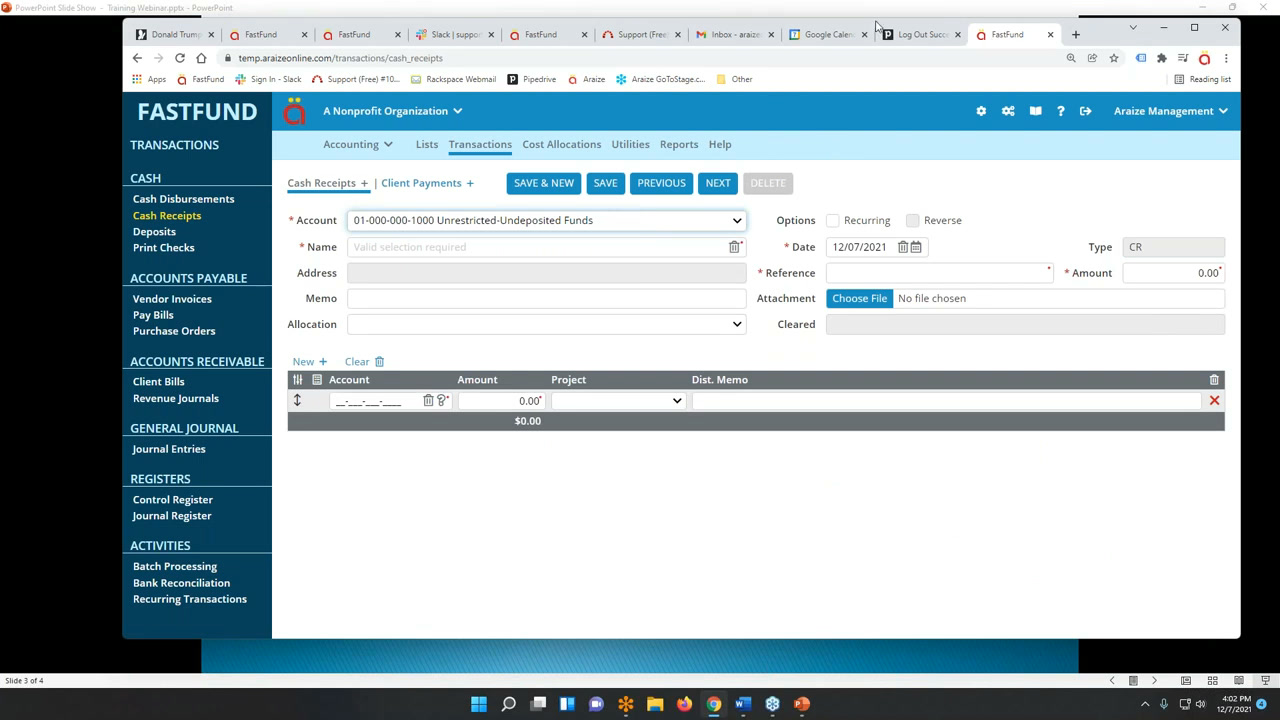Click the PREVIOUS button
This screenshot has width=1280, height=720.
click(x=662, y=183)
